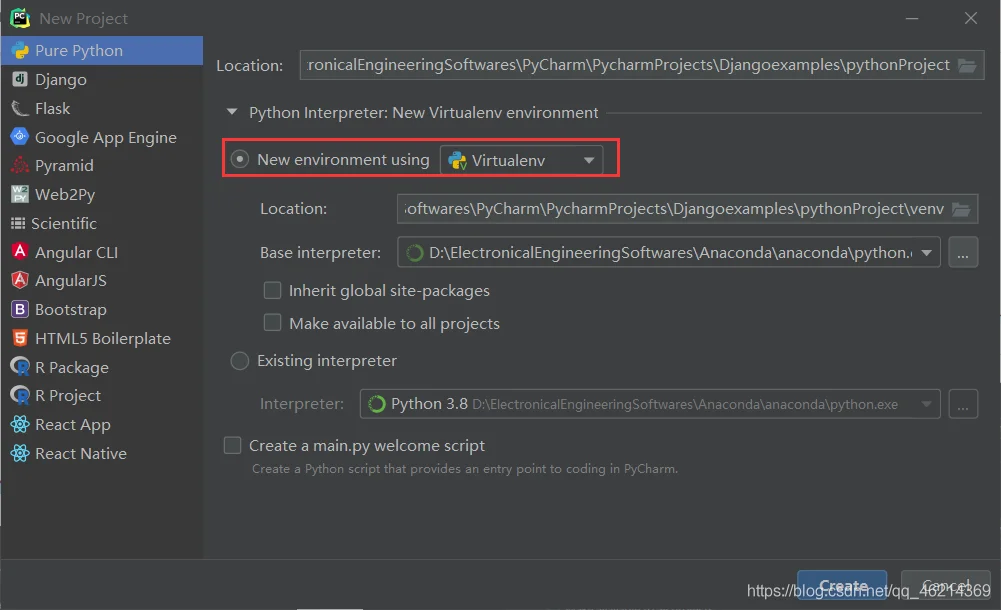The image size is (1001, 610).
Task: Choose Bootstrap project type
Action: 102,309
